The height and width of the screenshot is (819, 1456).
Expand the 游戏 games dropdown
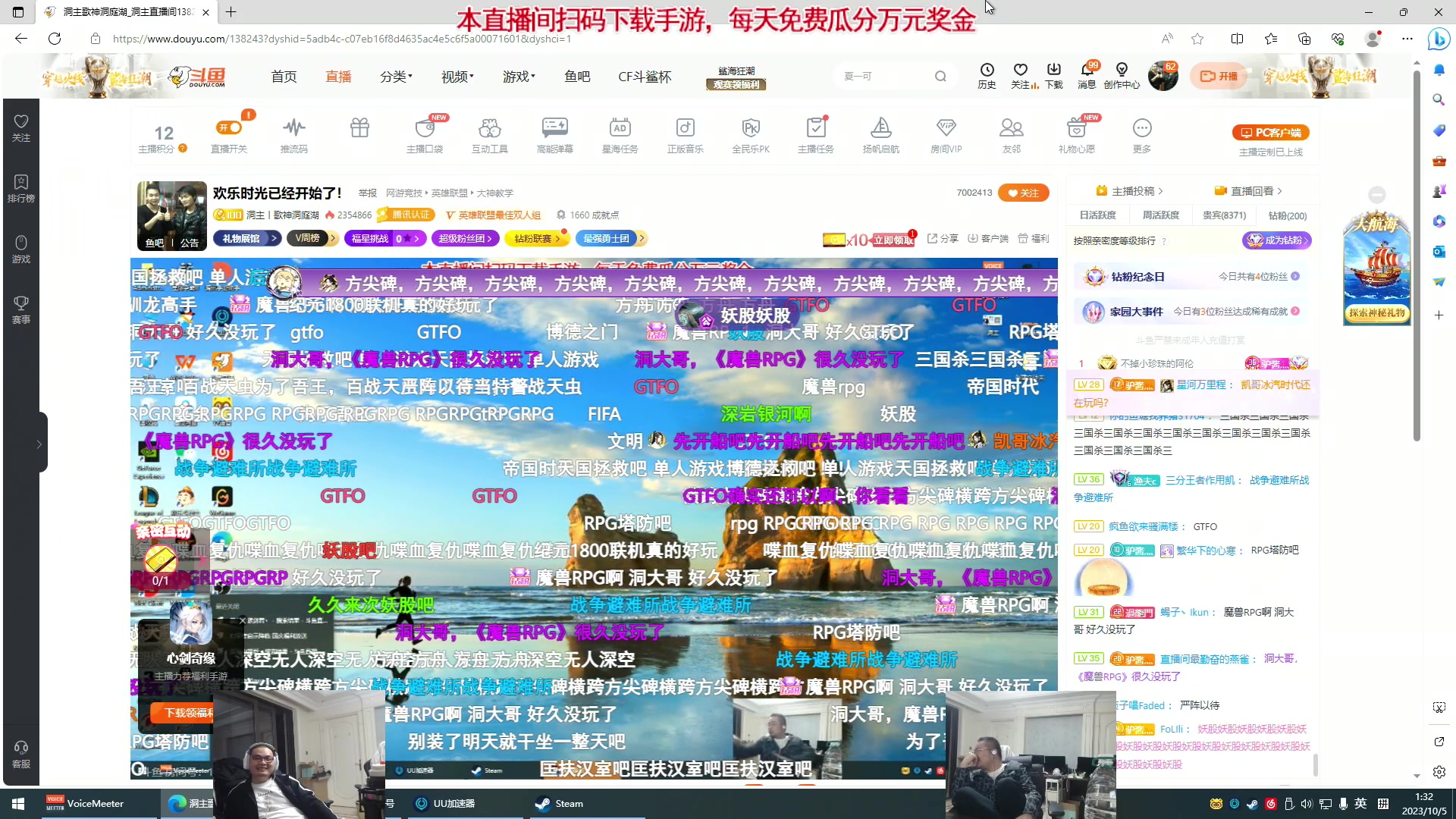(x=519, y=77)
